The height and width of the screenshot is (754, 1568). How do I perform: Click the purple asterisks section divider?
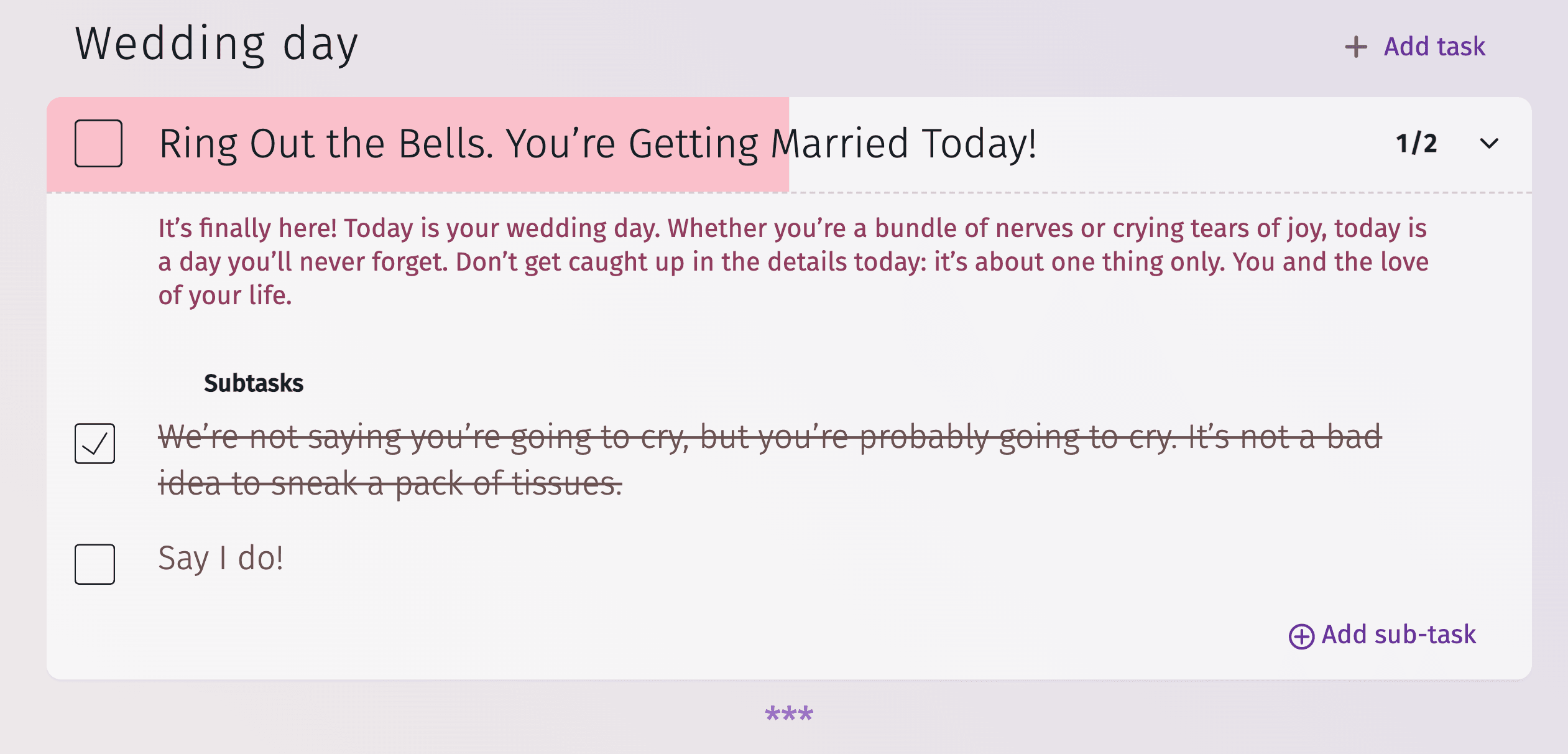[788, 713]
